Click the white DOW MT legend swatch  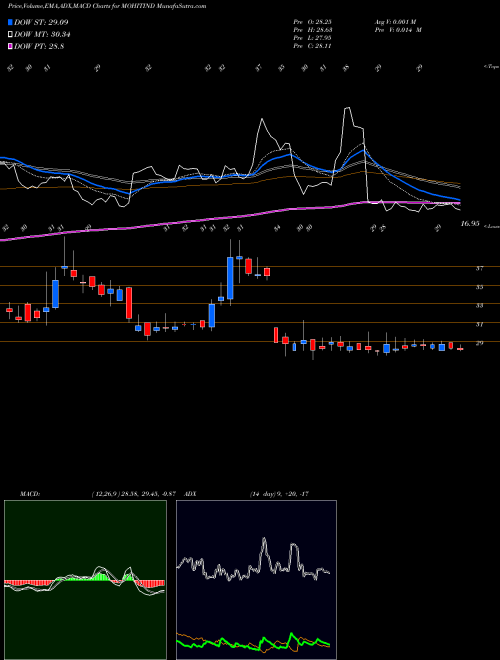pos(10,35)
